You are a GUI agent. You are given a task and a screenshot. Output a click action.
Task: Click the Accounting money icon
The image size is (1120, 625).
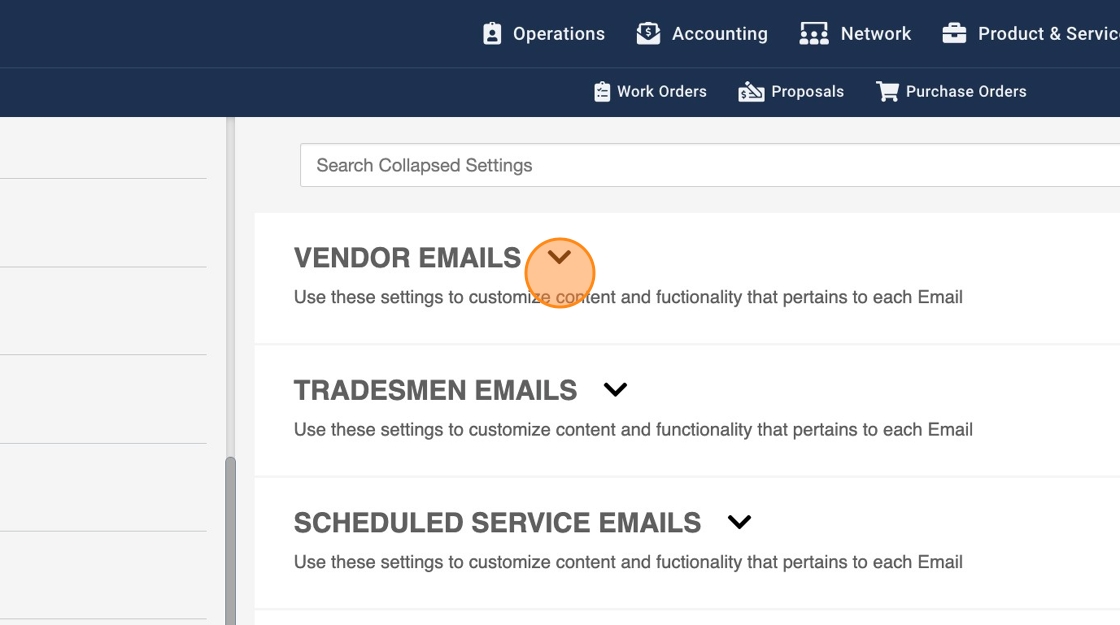(x=648, y=34)
